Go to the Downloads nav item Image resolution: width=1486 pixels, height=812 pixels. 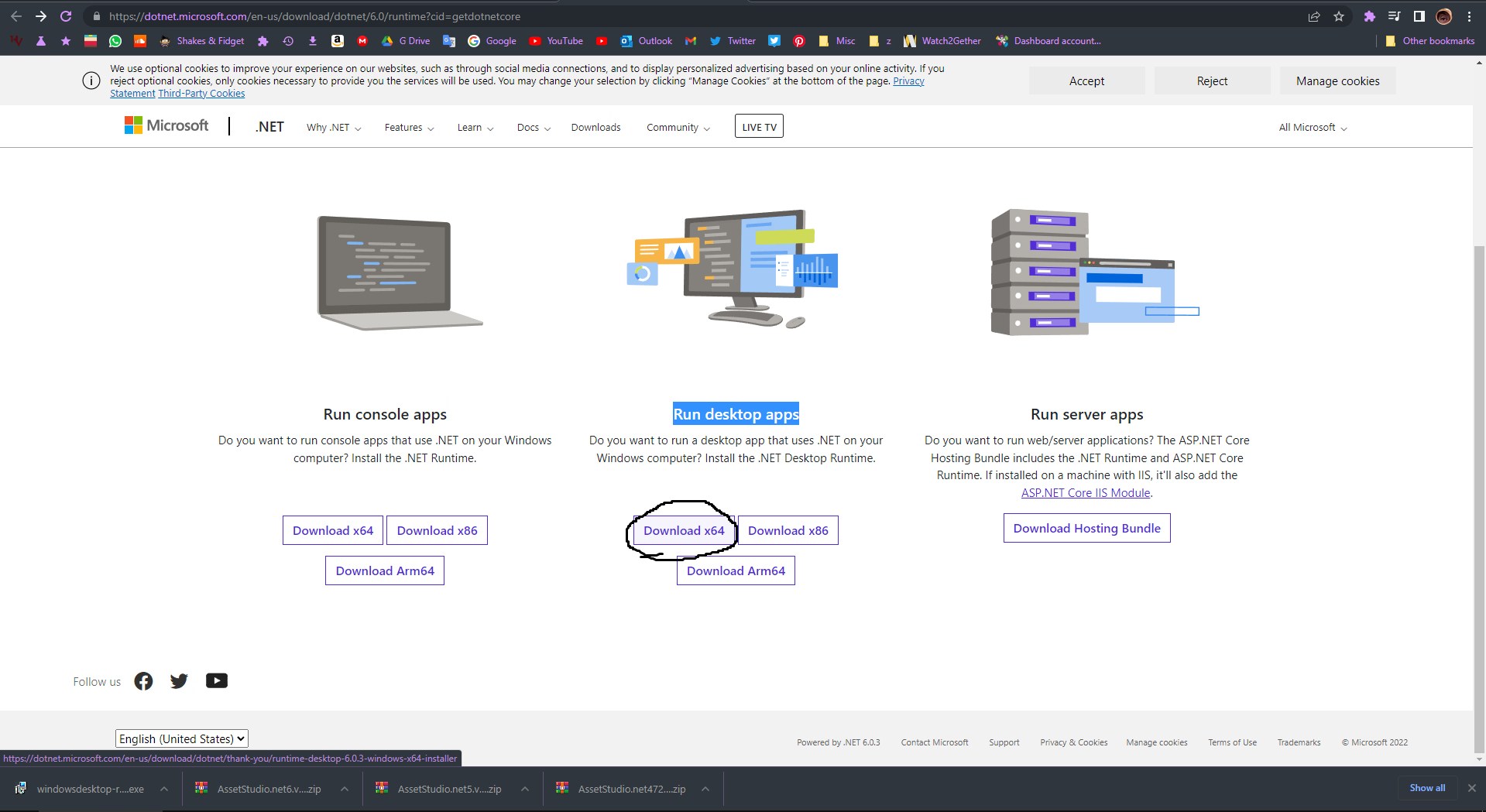595,128
